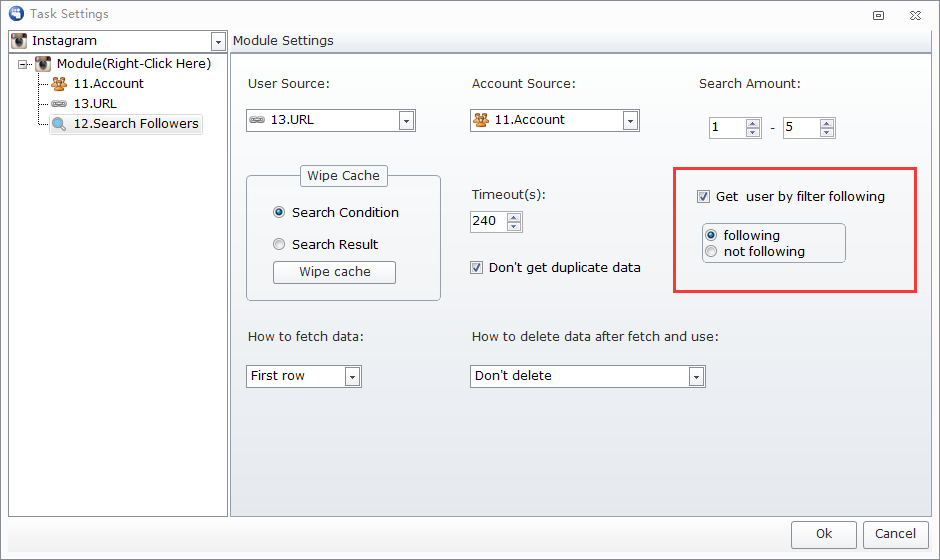This screenshot has width=940, height=560.
Task: Toggle Get user by filter following checkbox
Action: pyautogui.click(x=704, y=197)
